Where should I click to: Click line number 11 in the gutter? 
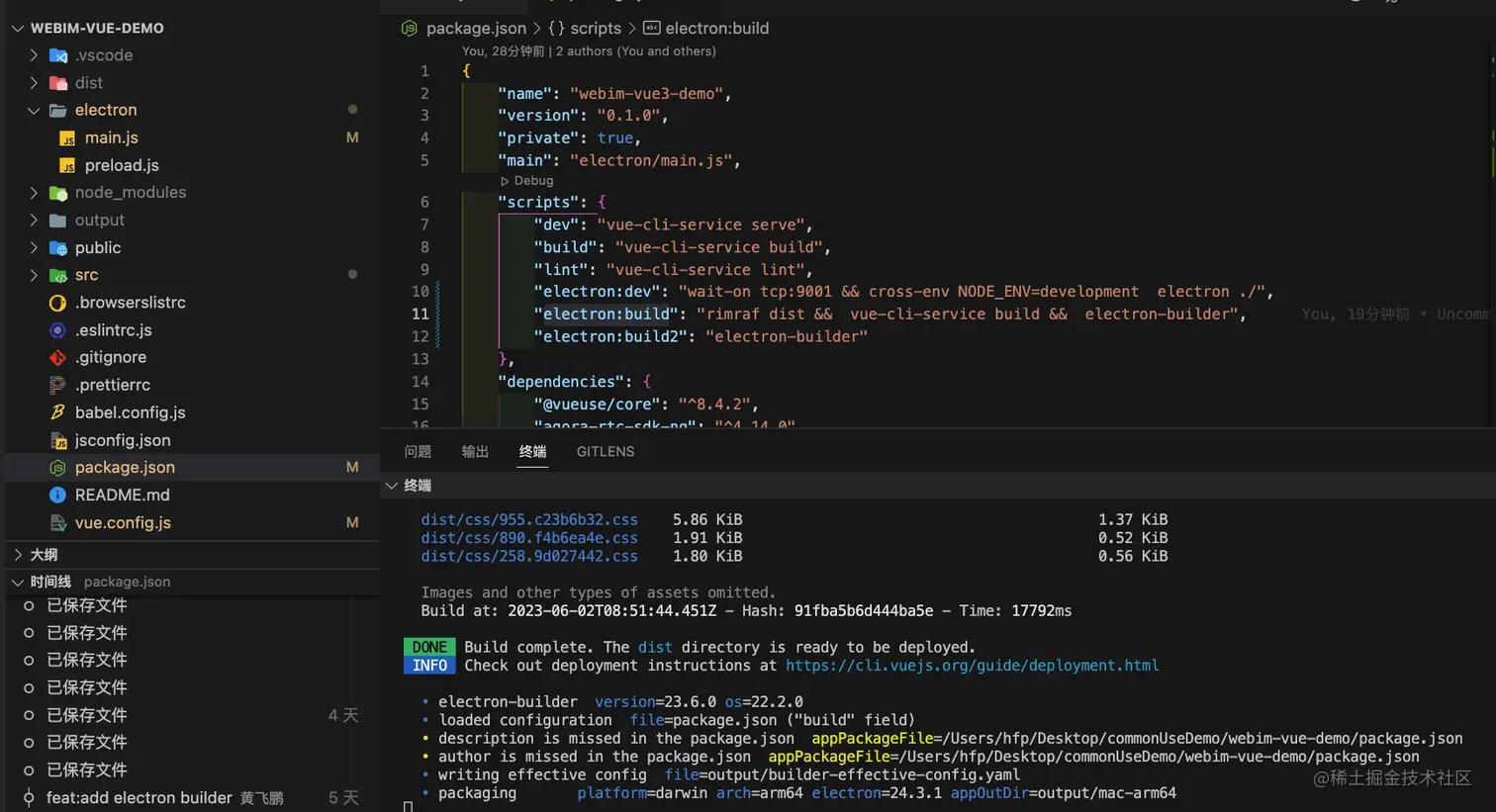421,315
